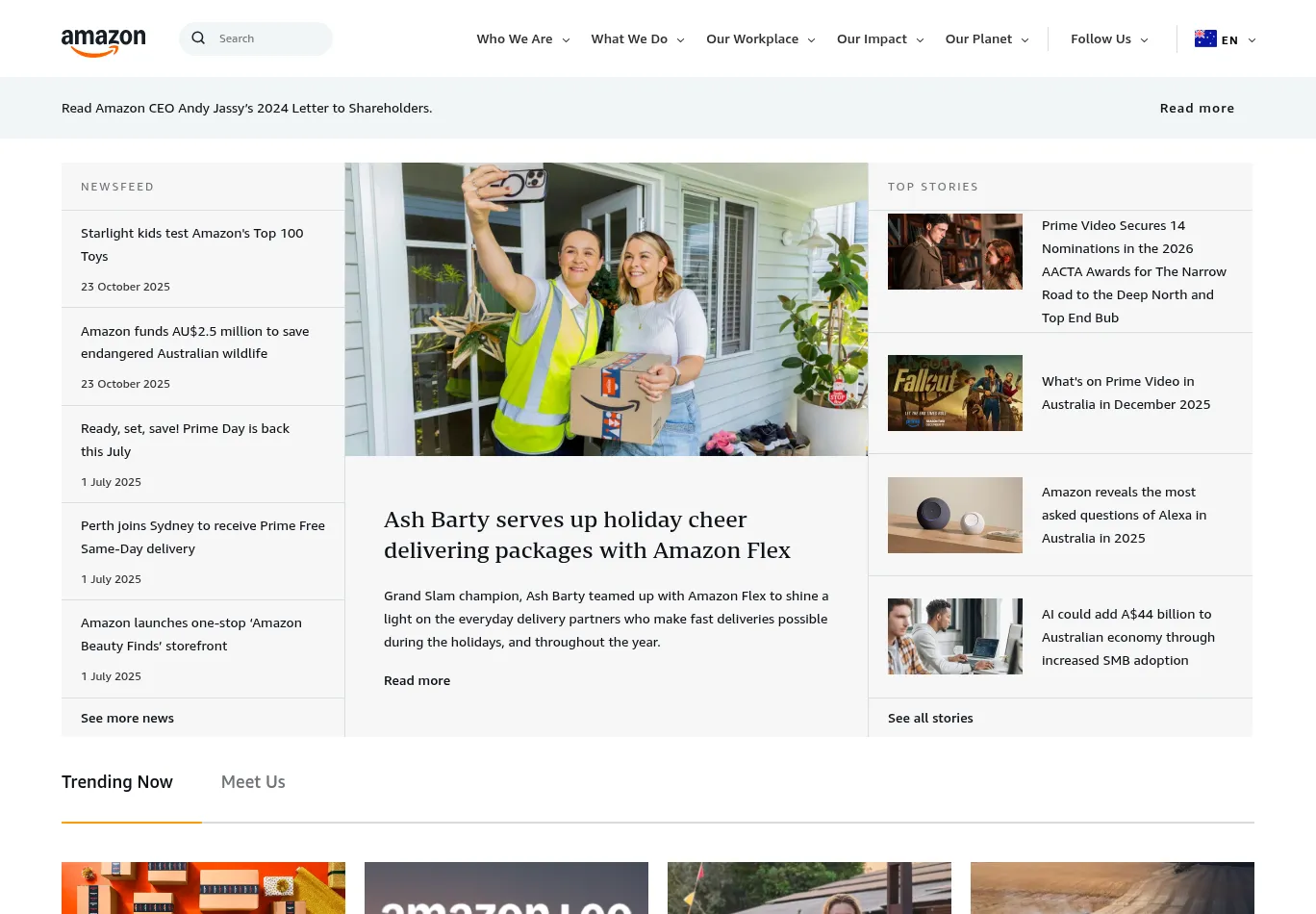Open the Fallout Prime Video thumbnail

pyautogui.click(x=954, y=393)
